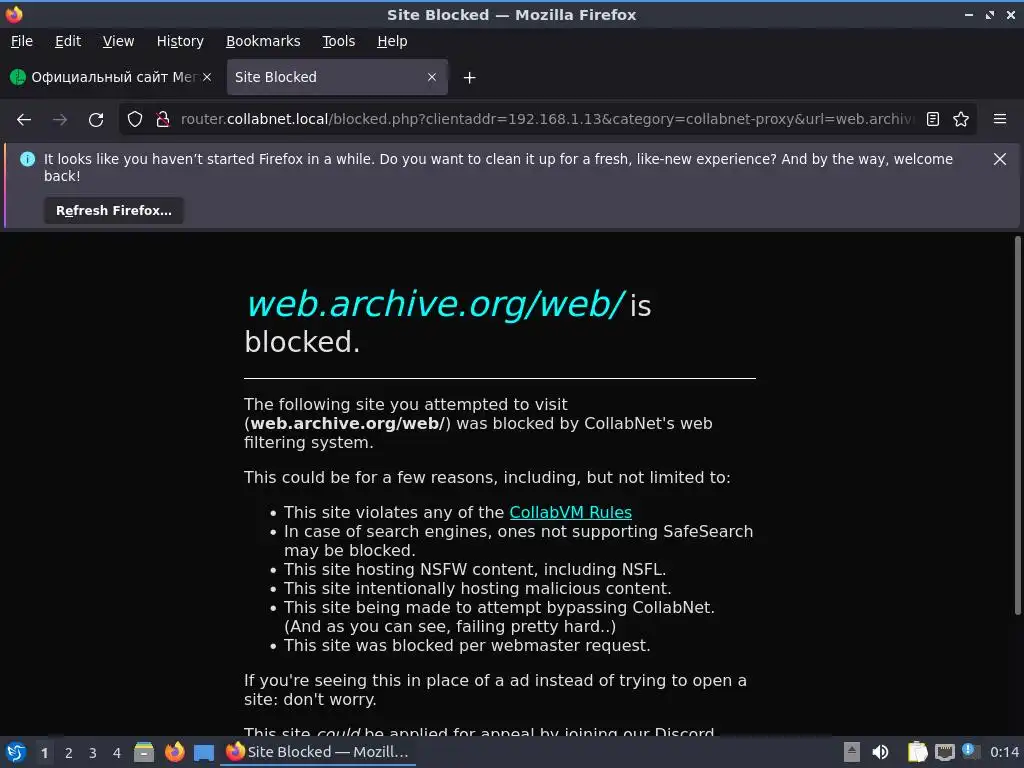Switch to workspace 3
1024x768 pixels.
[93, 753]
